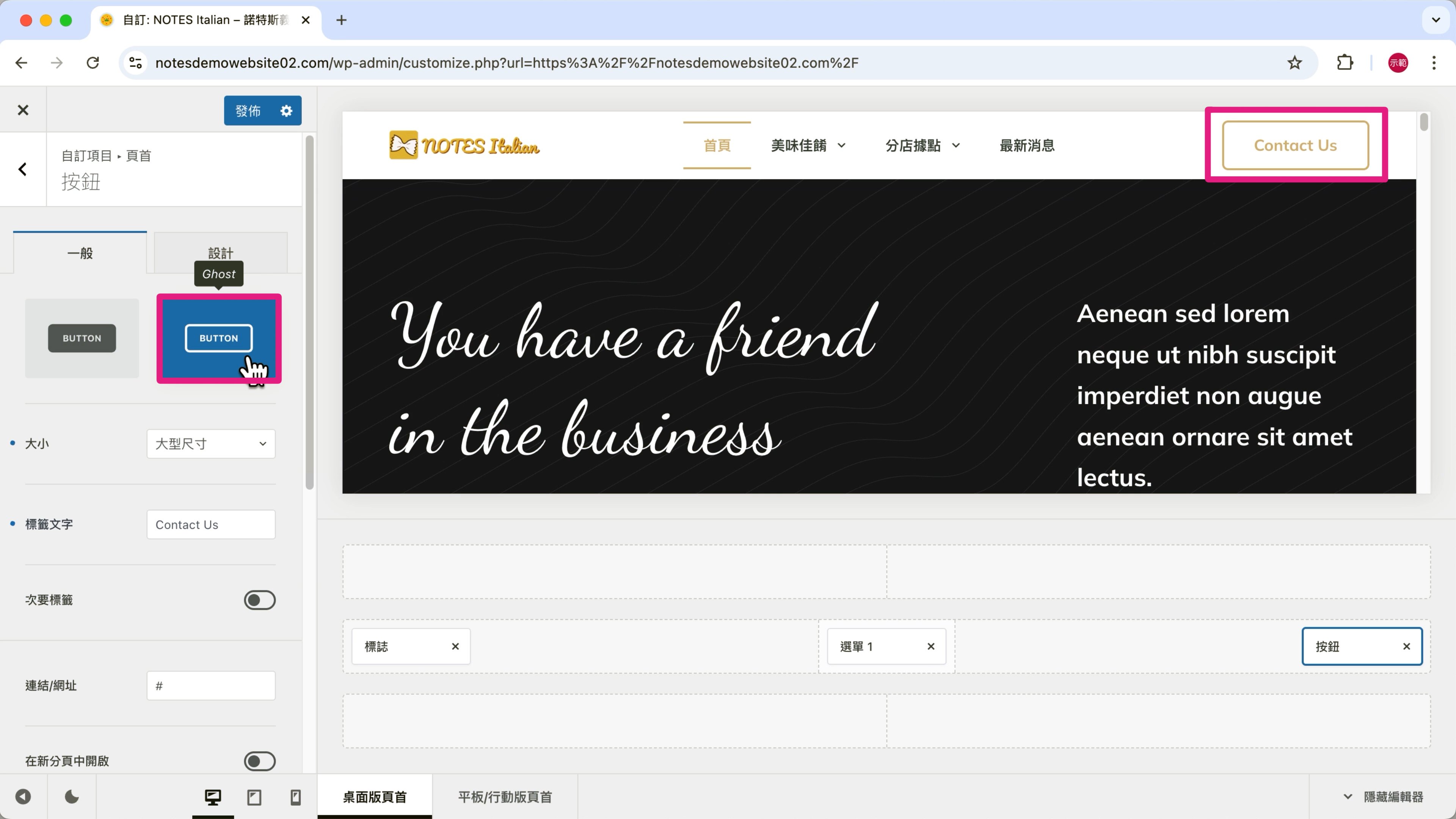The image size is (1456, 819).
Task: Enable the 次要標籤 toggle
Action: pos(259,600)
